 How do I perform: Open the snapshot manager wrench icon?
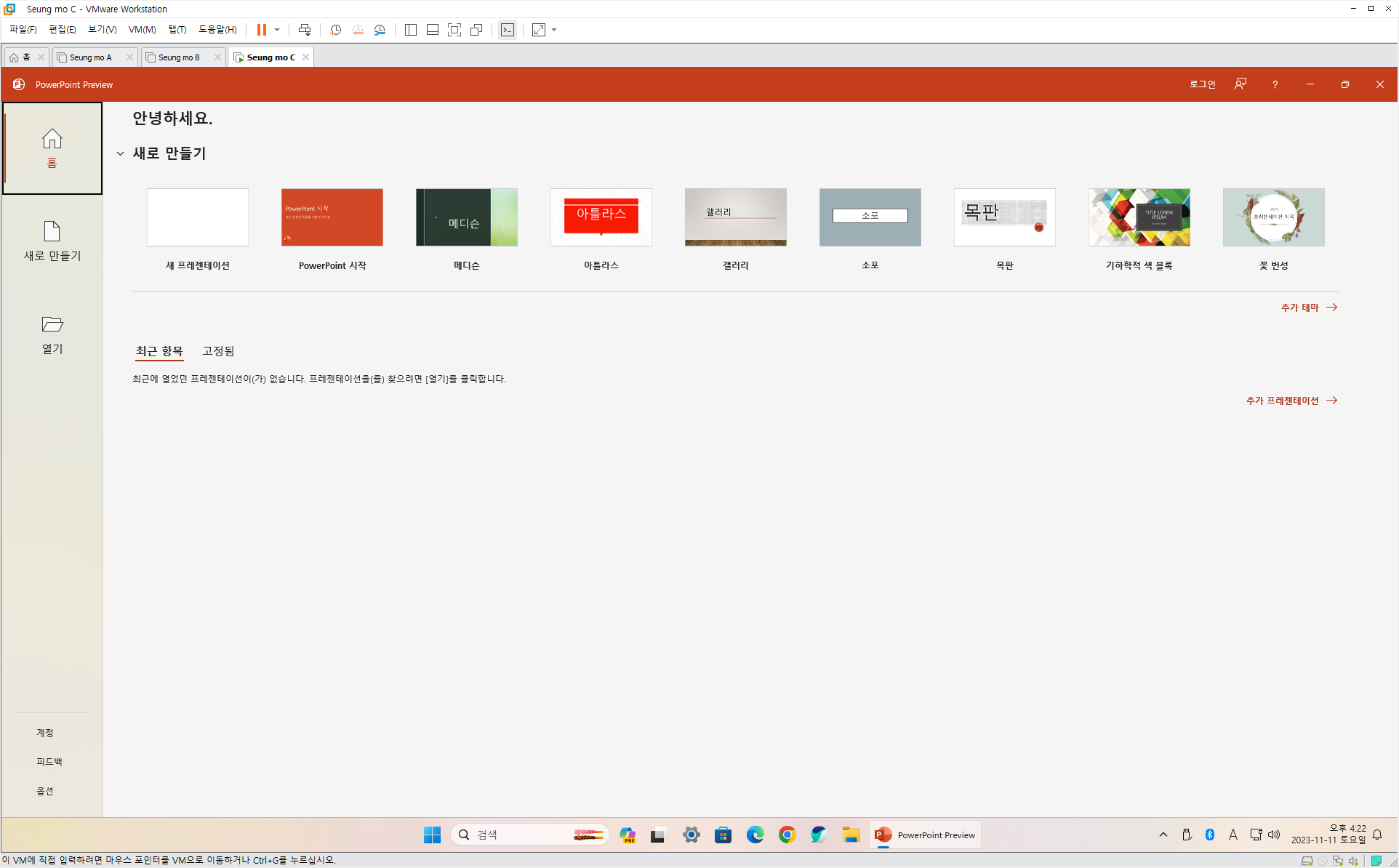click(380, 30)
